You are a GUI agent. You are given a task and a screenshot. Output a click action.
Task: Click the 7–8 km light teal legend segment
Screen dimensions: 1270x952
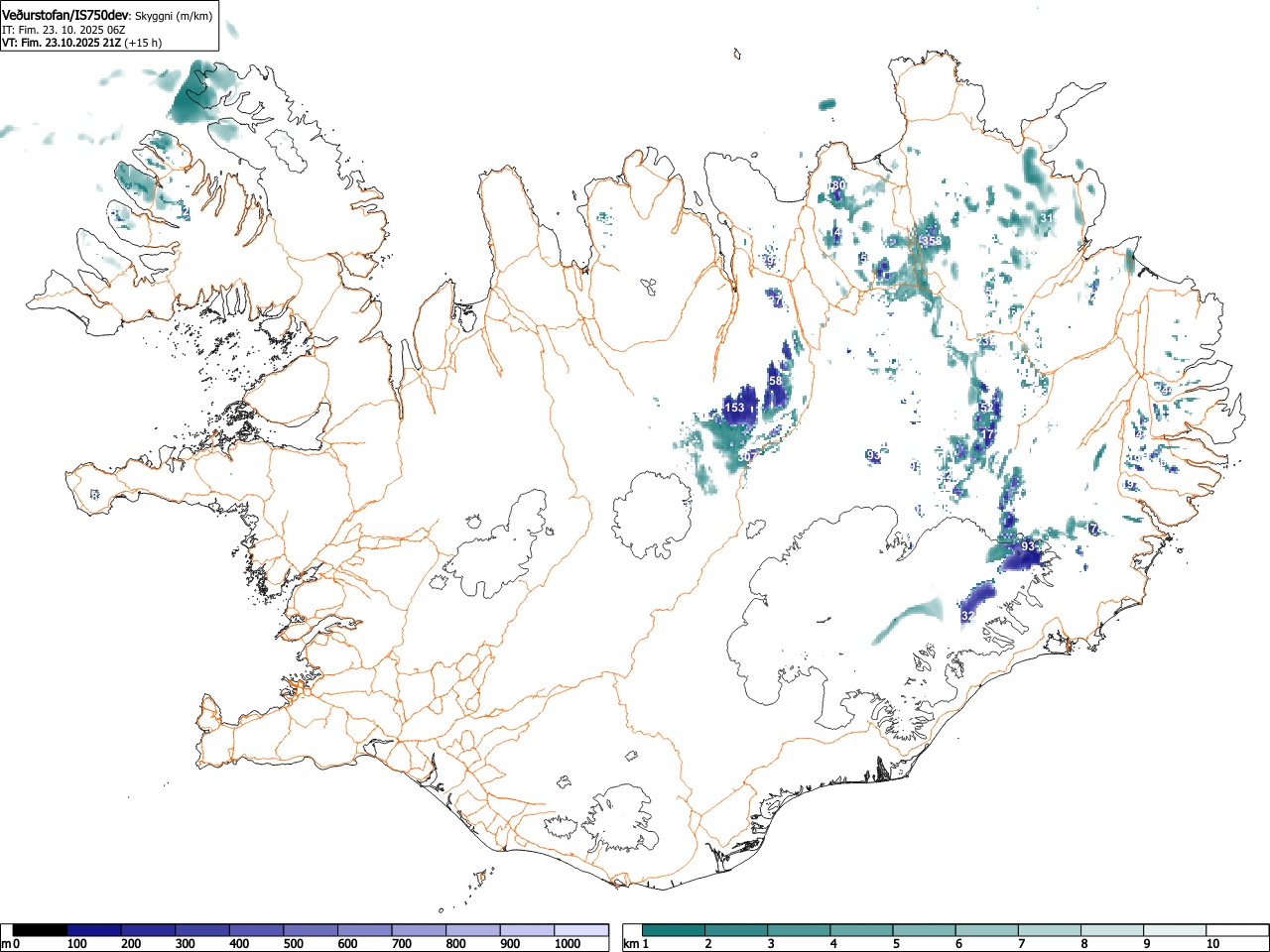click(x=1051, y=930)
